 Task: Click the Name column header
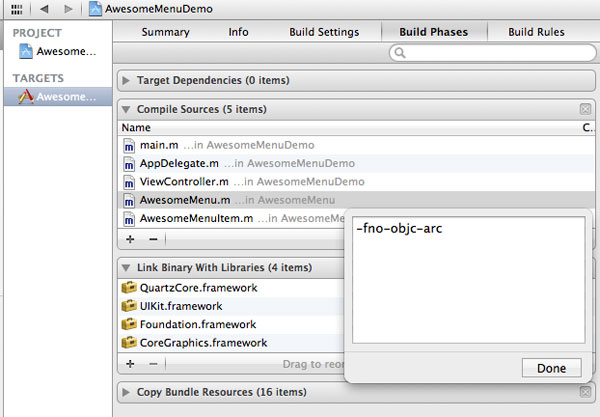pyautogui.click(x=136, y=127)
